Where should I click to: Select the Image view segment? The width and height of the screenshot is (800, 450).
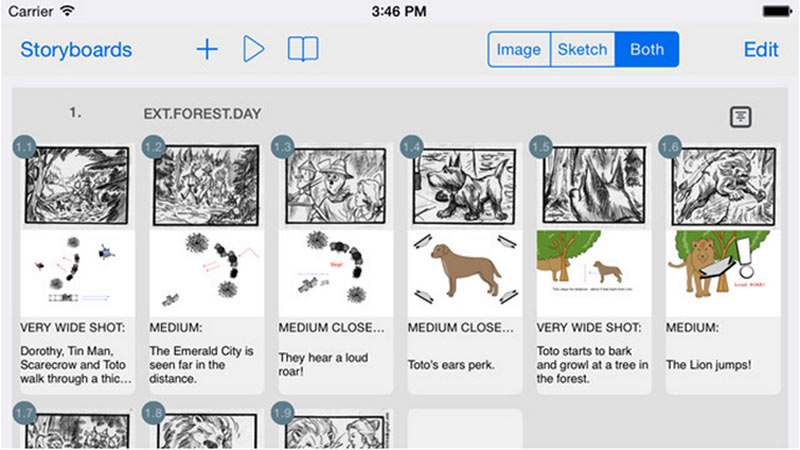[x=519, y=49]
